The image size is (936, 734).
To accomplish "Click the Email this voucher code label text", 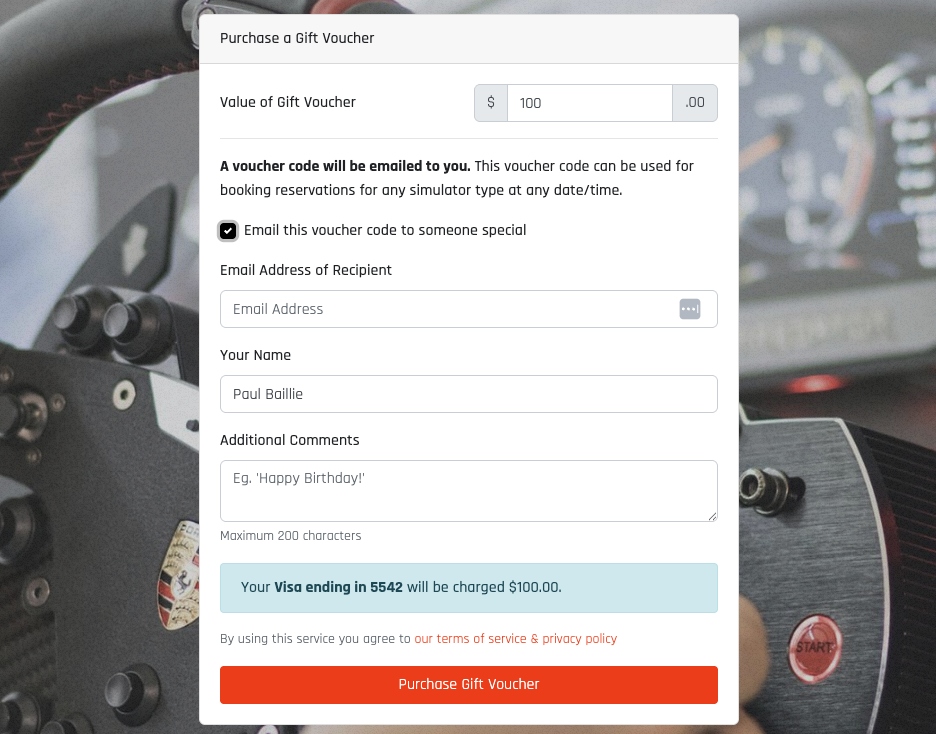I will click(385, 230).
